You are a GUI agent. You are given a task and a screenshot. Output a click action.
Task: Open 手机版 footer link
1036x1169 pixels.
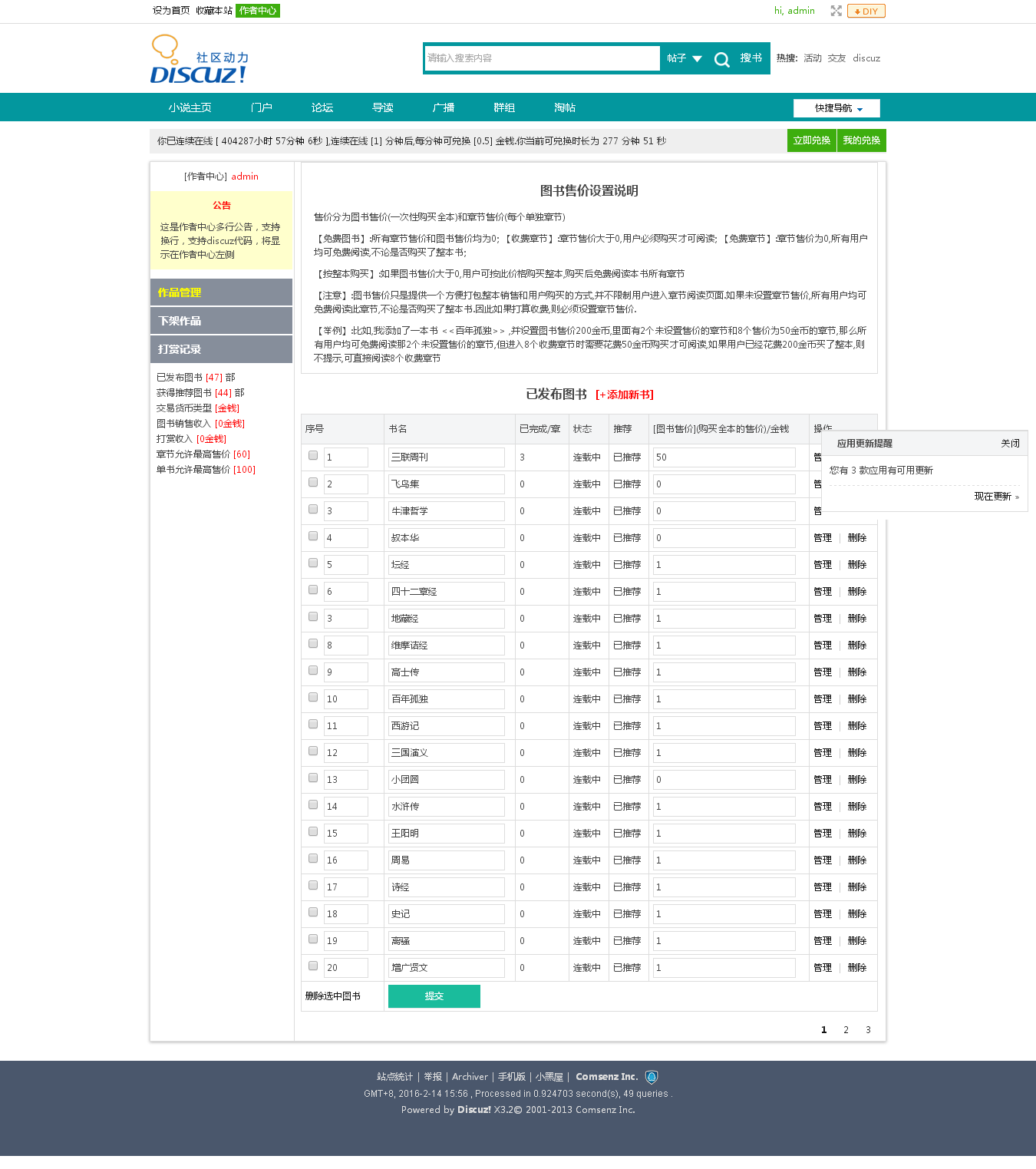point(512,1077)
